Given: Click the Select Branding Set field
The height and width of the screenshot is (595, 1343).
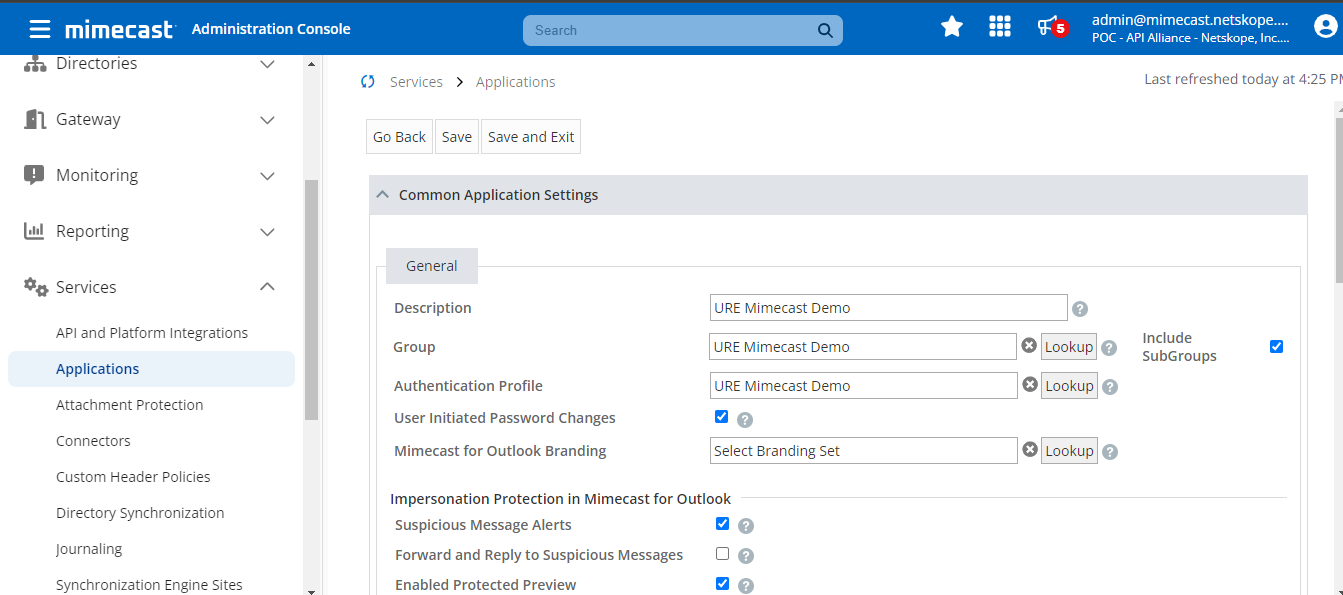Looking at the screenshot, I should coord(863,451).
